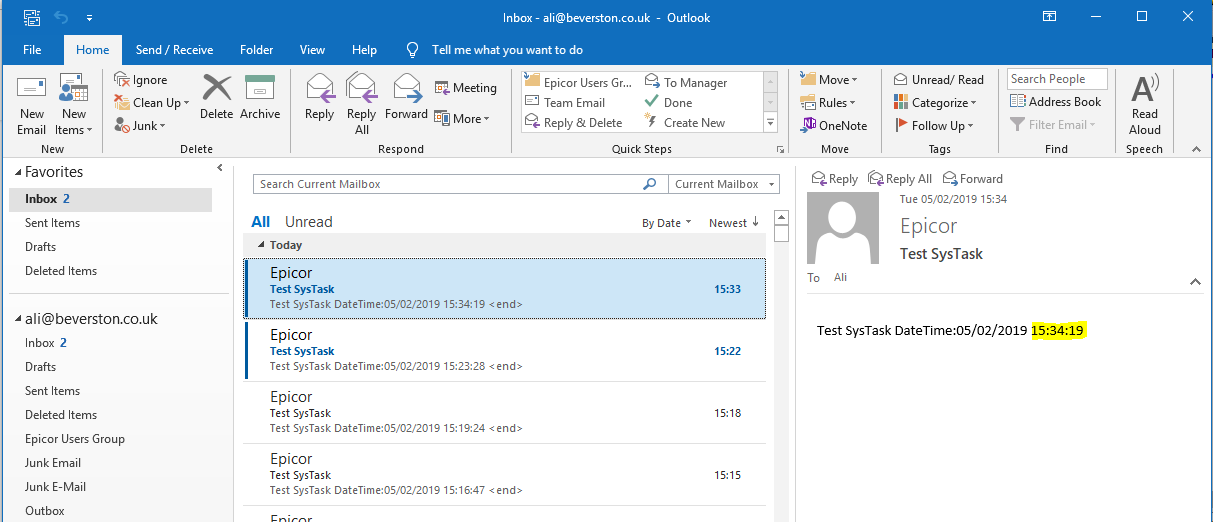
Task: Open the Outbox folder
Action: (45, 511)
